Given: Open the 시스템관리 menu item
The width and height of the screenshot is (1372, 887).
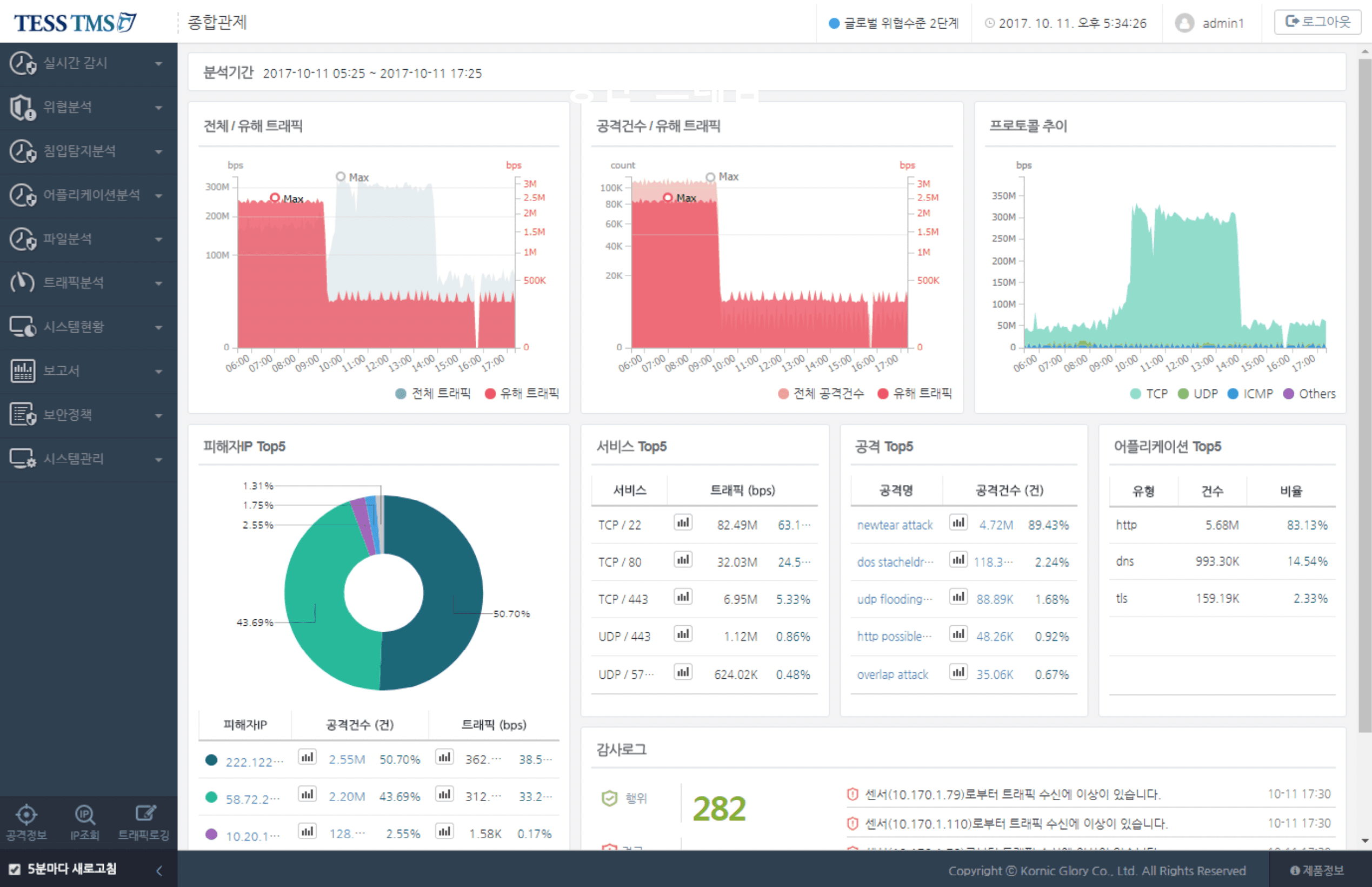Looking at the screenshot, I should click(89, 459).
